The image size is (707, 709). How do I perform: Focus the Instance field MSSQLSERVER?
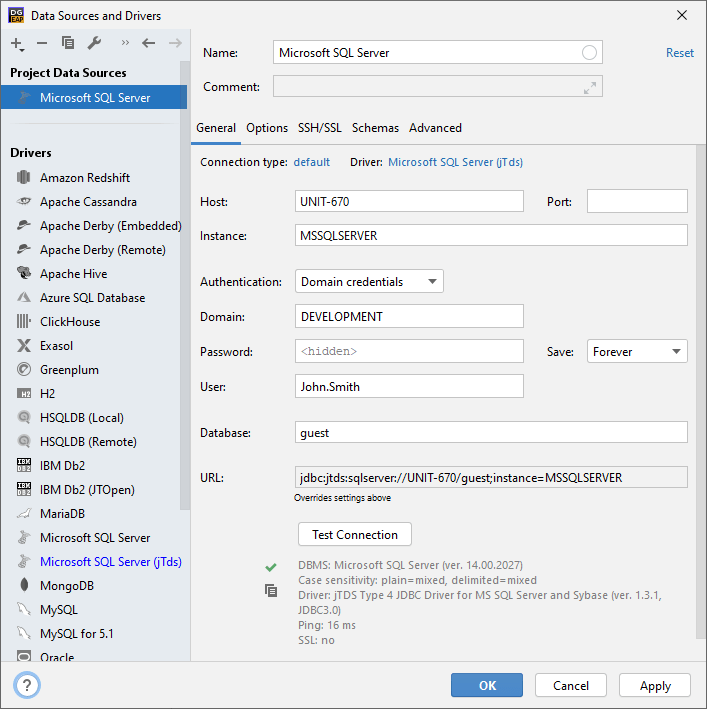point(491,236)
